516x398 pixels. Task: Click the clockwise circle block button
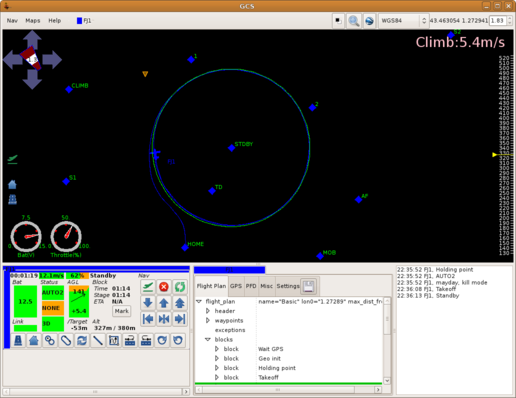(162, 340)
